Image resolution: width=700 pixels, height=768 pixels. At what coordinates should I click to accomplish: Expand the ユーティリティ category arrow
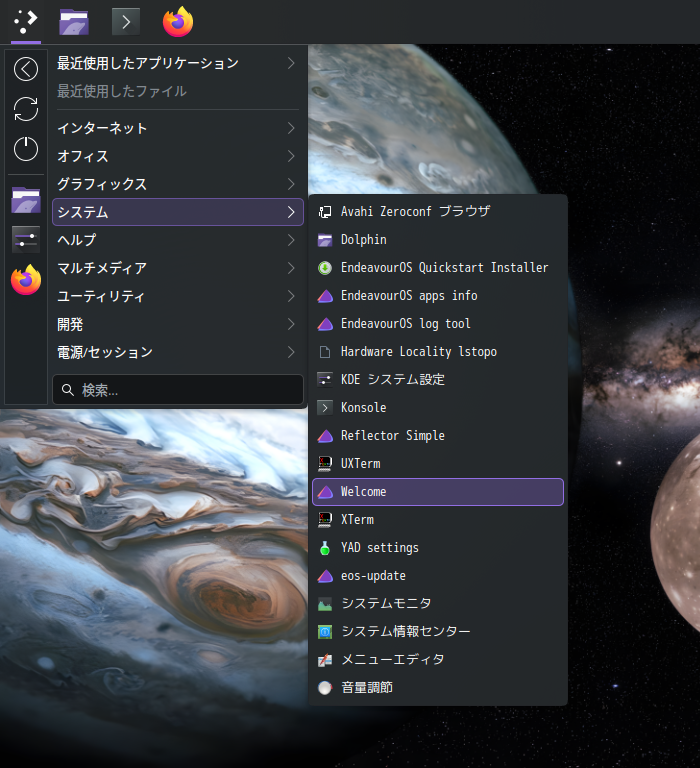(291, 296)
